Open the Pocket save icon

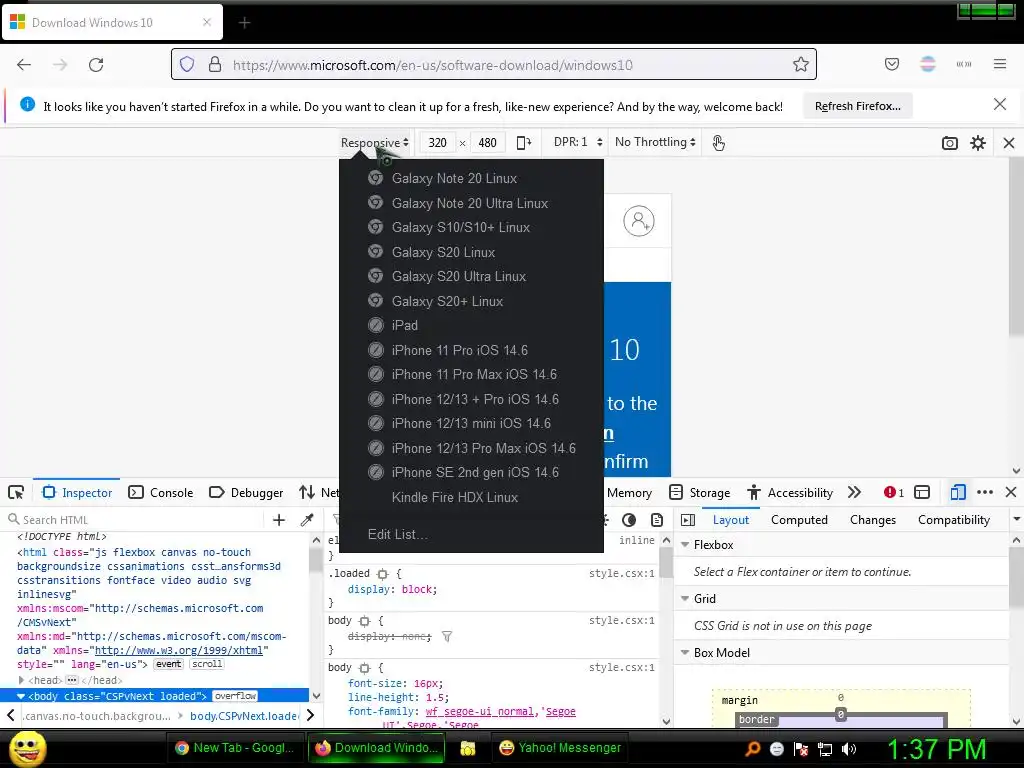click(891, 64)
